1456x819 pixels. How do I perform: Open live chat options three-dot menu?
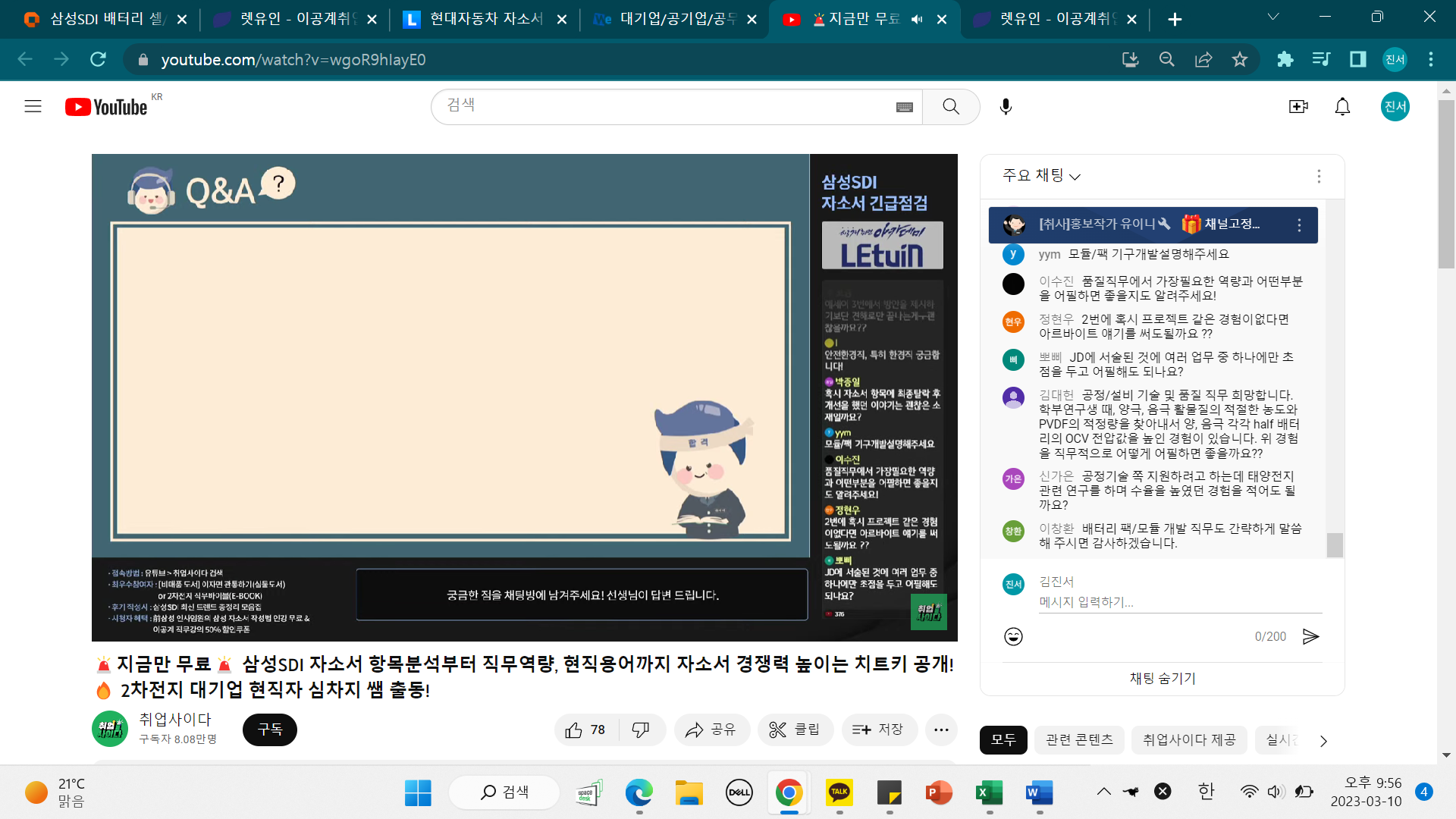coord(1319,176)
